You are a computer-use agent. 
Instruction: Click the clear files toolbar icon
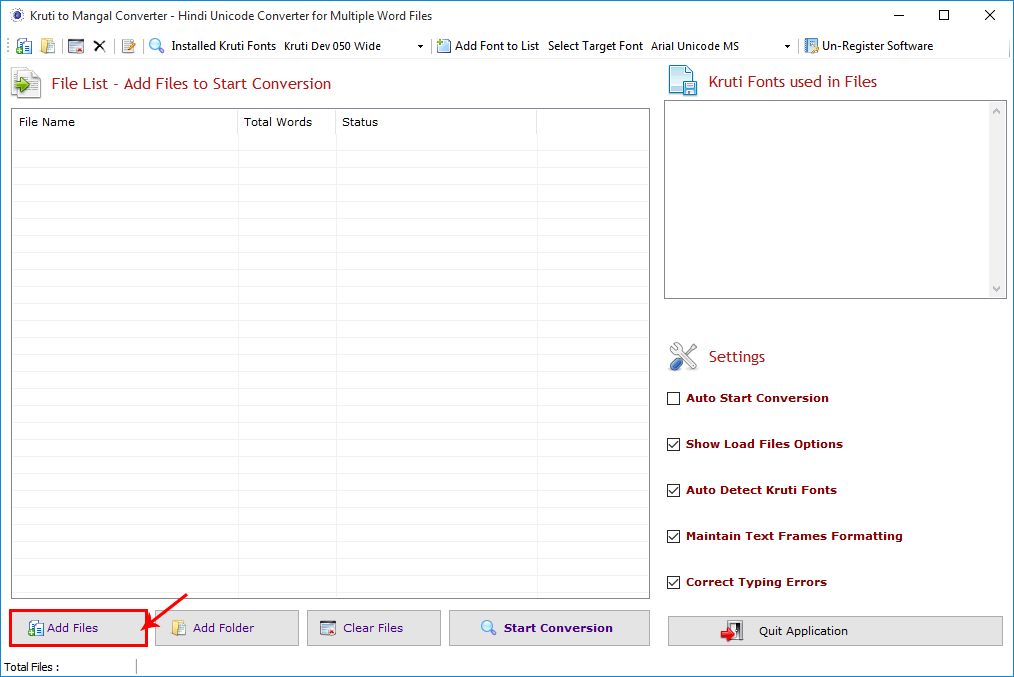coord(76,46)
